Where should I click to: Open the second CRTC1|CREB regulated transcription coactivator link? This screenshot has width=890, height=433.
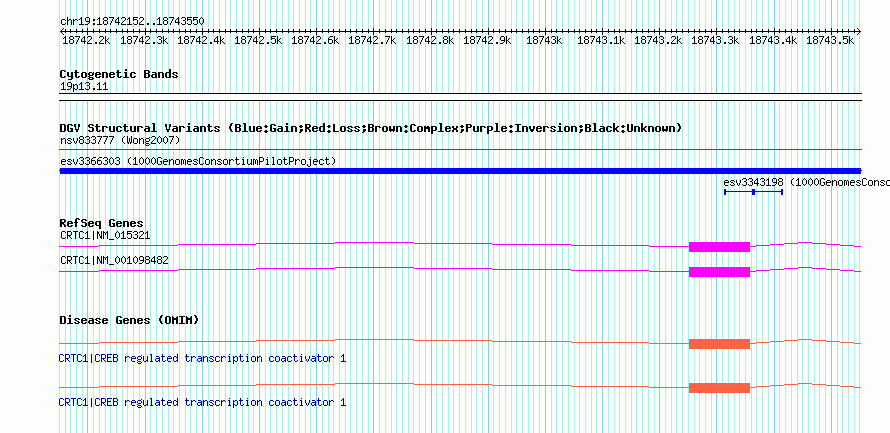[202, 402]
